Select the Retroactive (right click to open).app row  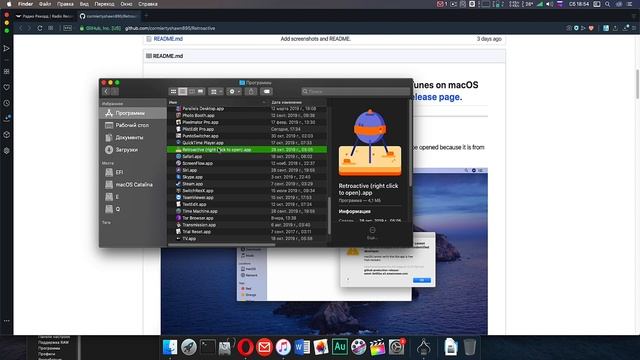point(247,150)
